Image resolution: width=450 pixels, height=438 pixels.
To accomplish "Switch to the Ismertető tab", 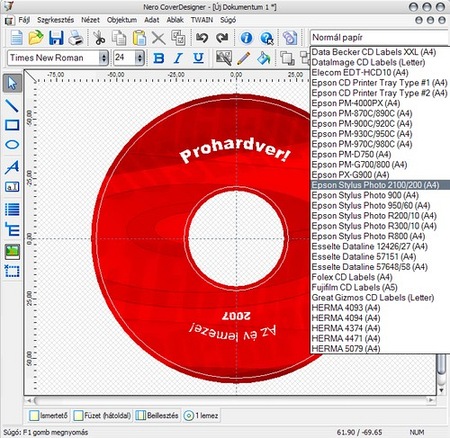I will click(x=48, y=416).
